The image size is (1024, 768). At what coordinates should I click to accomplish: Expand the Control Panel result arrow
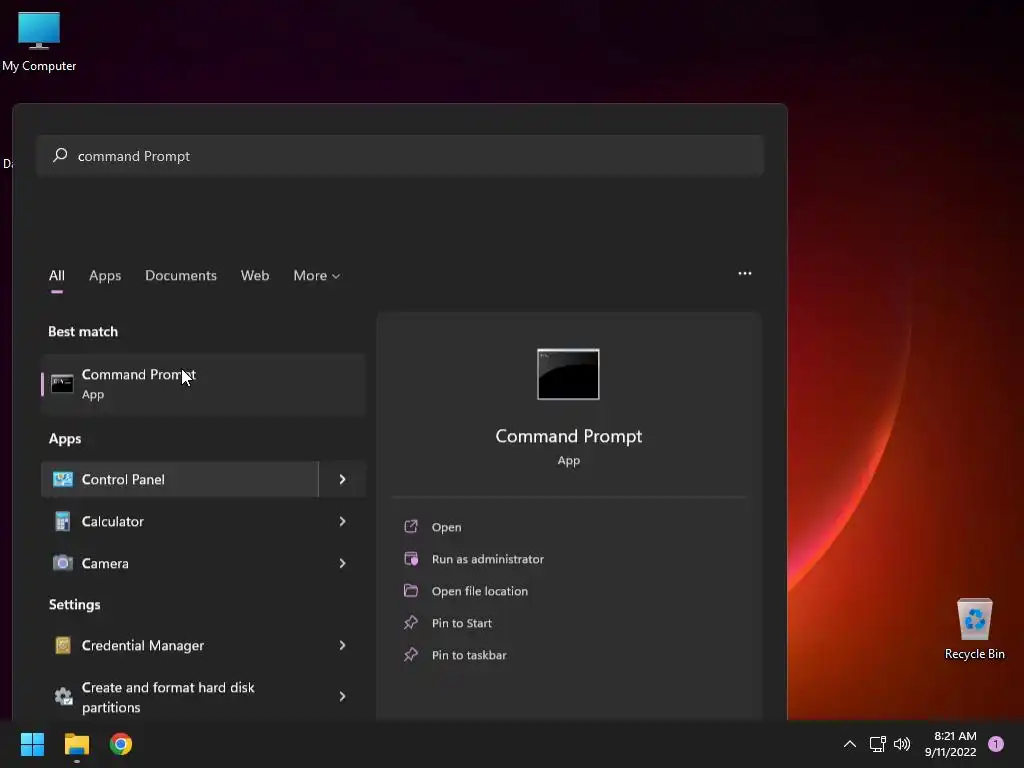(342, 479)
